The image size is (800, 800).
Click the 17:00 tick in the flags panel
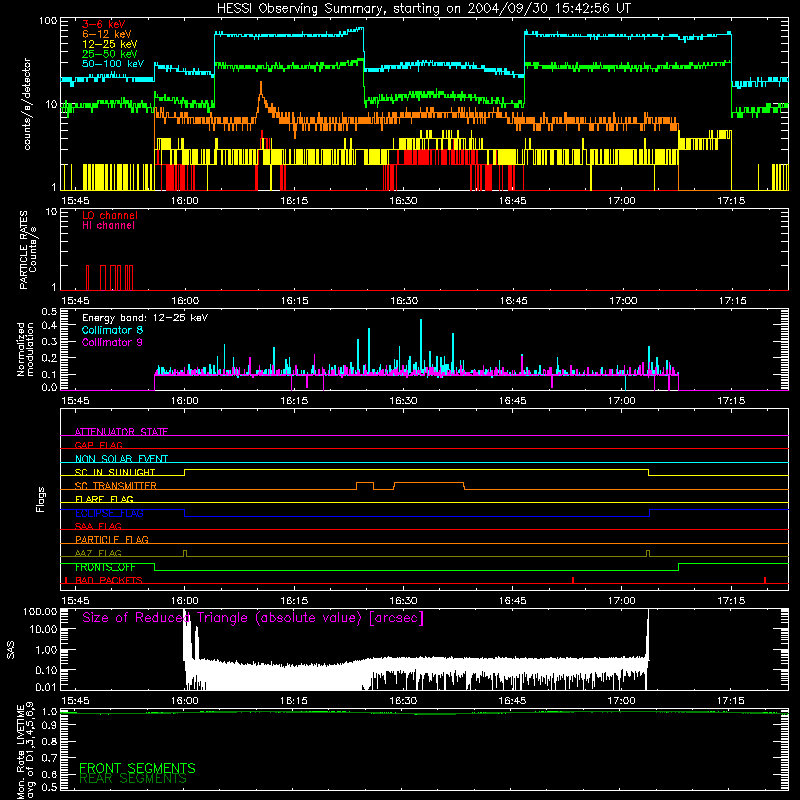(622, 601)
